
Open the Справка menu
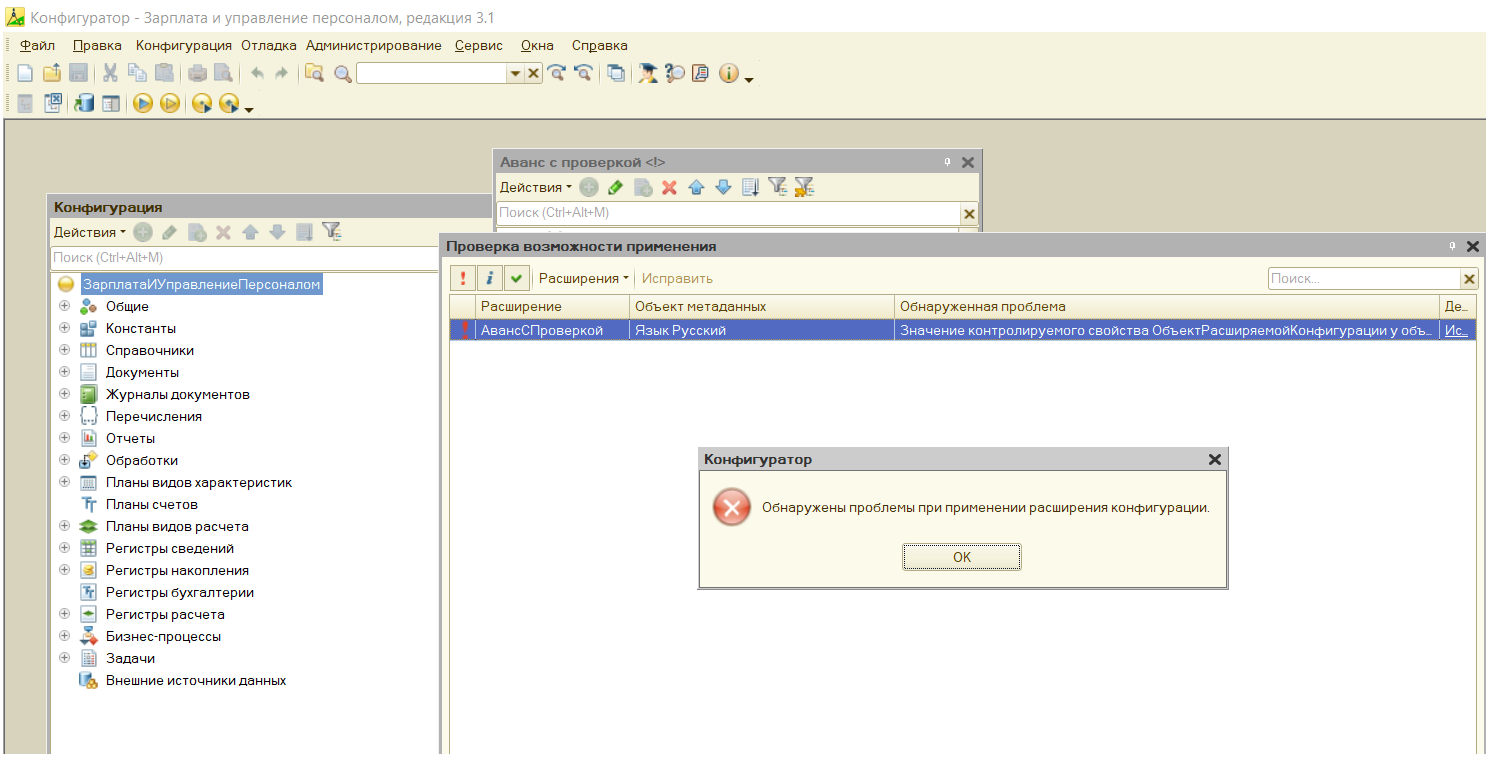click(600, 45)
